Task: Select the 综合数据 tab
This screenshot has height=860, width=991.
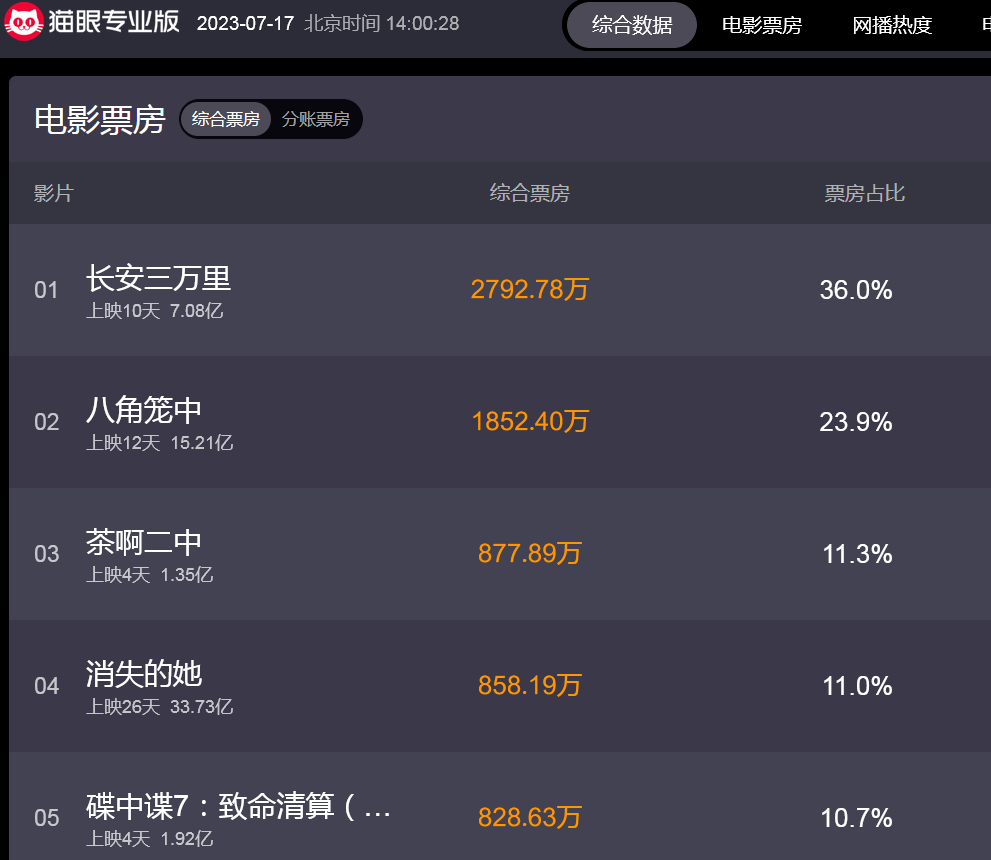Action: pyautogui.click(x=632, y=25)
